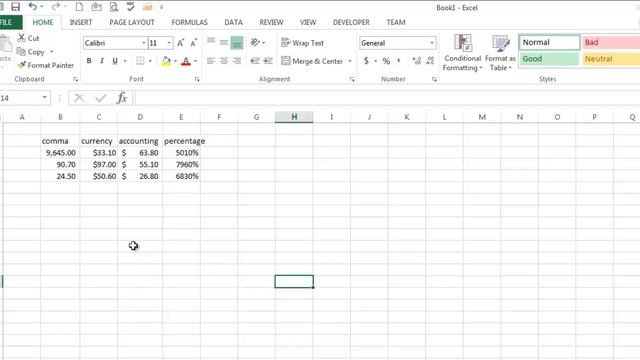640x360 pixels.
Task: Click the Percent Style icon
Action: point(386,61)
